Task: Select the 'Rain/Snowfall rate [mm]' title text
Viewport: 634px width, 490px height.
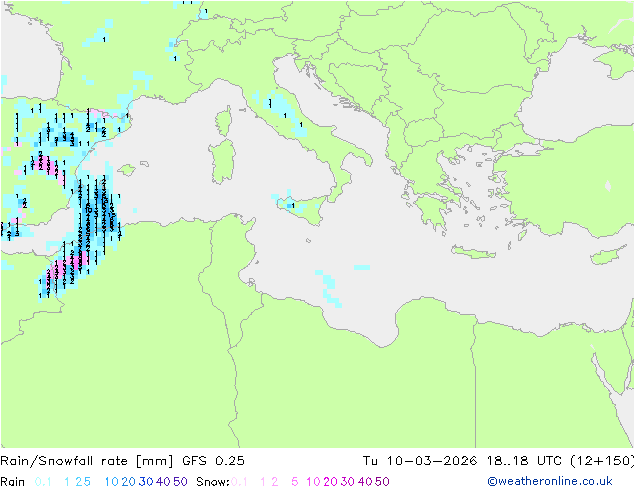Action: click(x=87, y=461)
